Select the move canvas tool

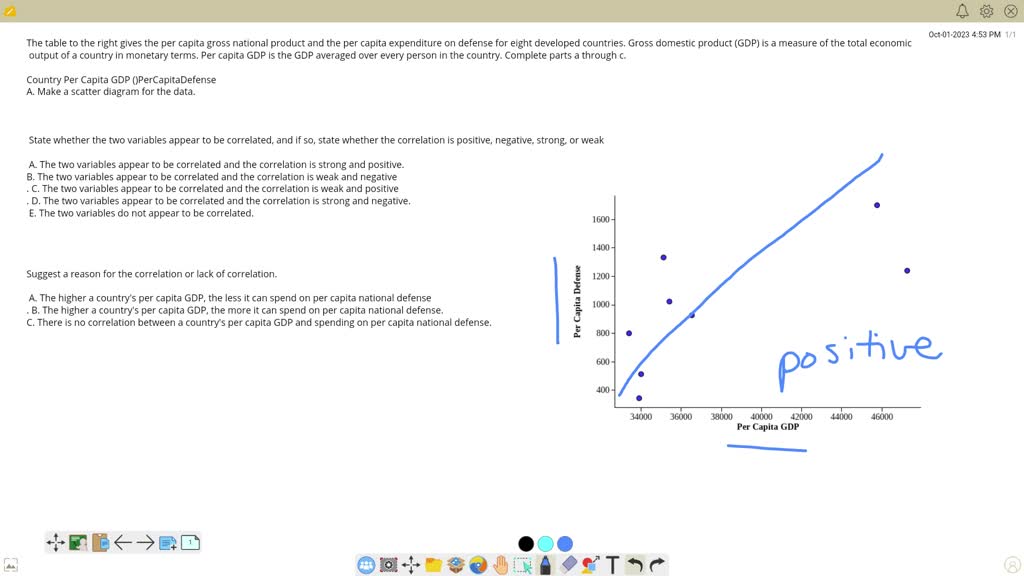56,542
